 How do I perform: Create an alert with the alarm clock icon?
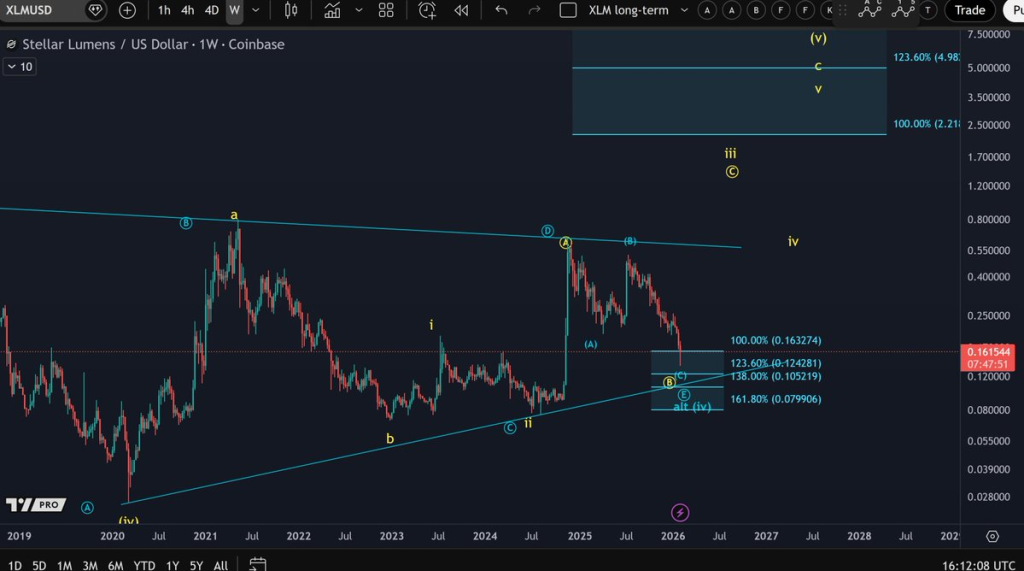427,10
